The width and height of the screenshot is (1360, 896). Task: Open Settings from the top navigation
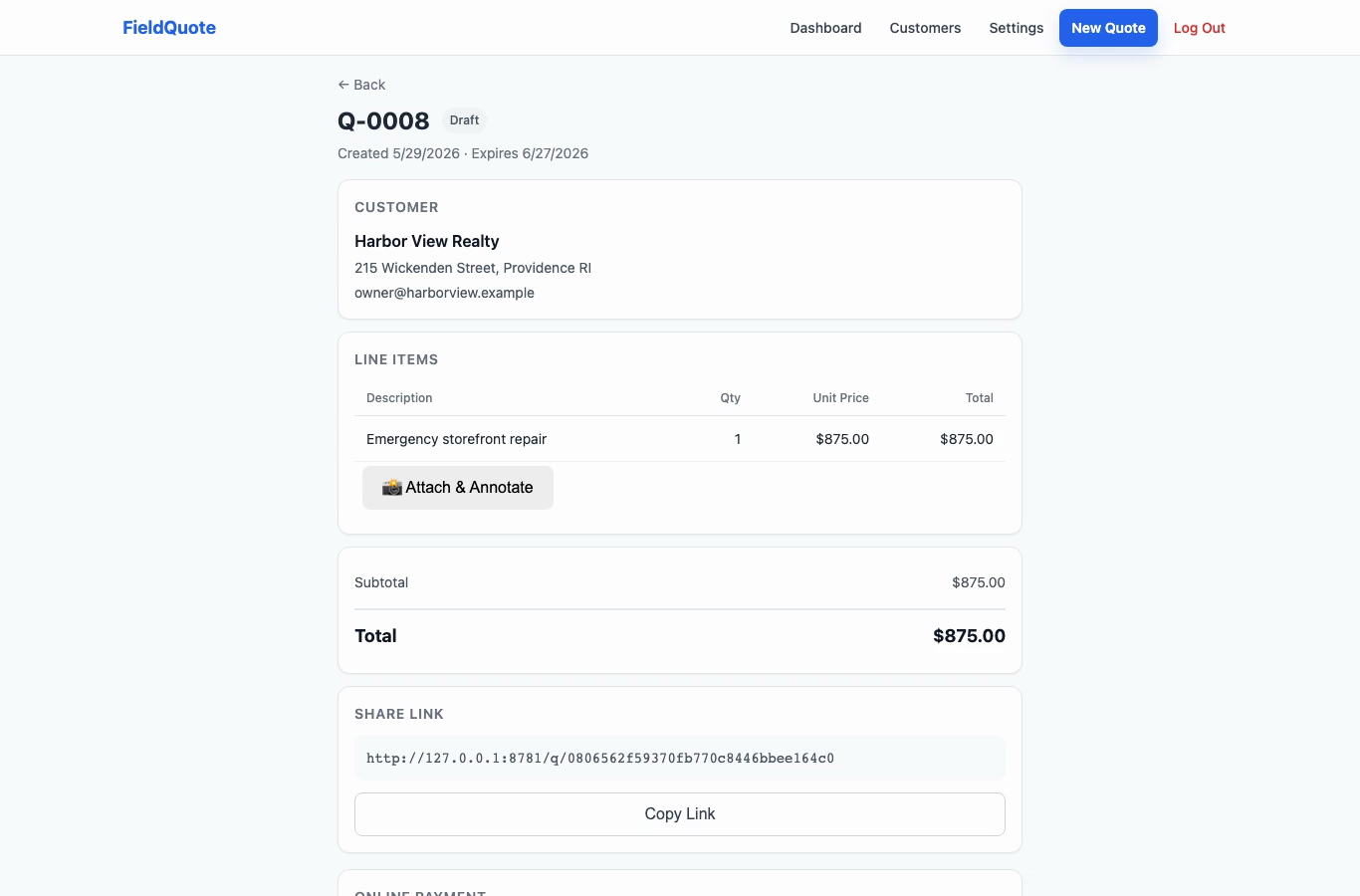[x=1016, y=28]
